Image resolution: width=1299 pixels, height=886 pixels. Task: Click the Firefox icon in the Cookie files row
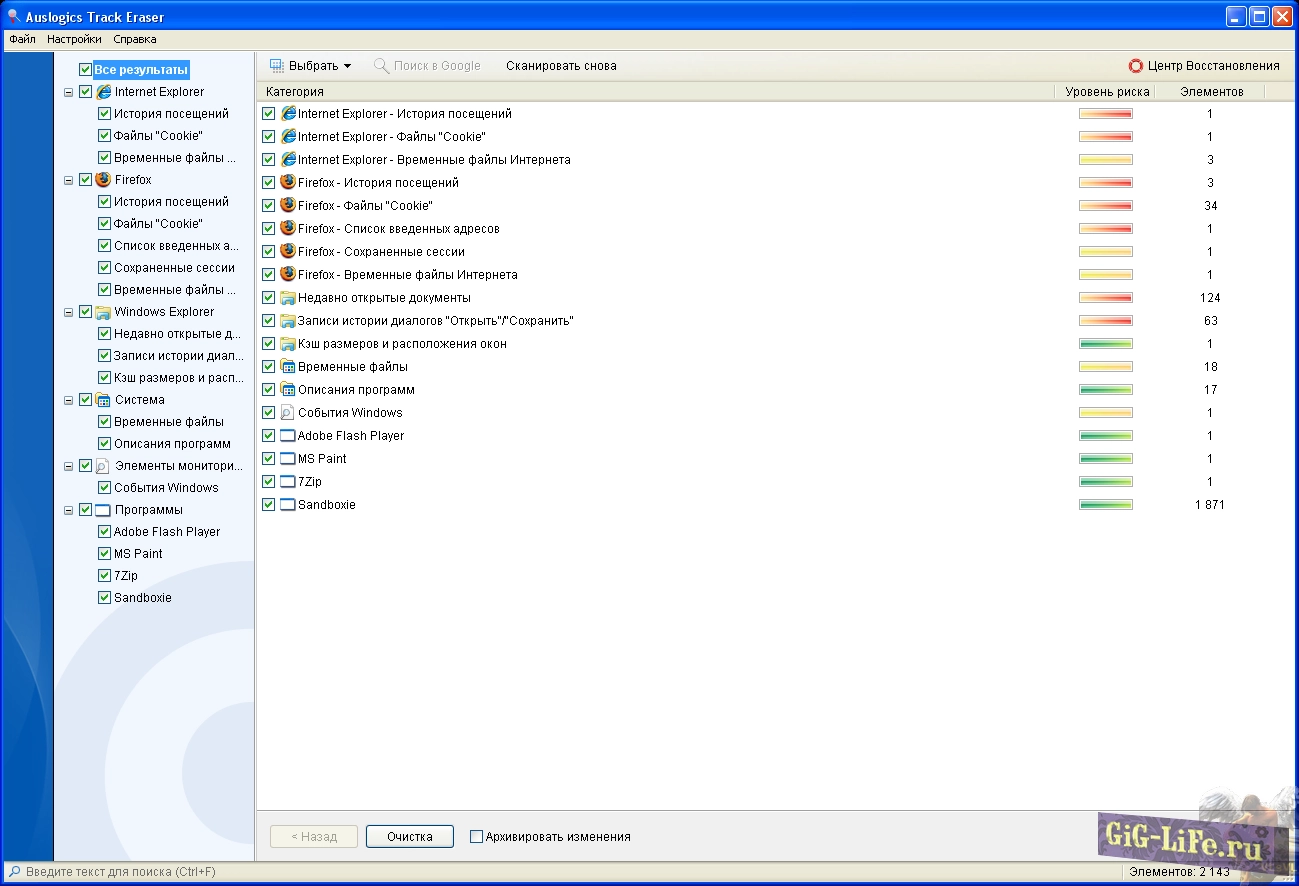(288, 205)
